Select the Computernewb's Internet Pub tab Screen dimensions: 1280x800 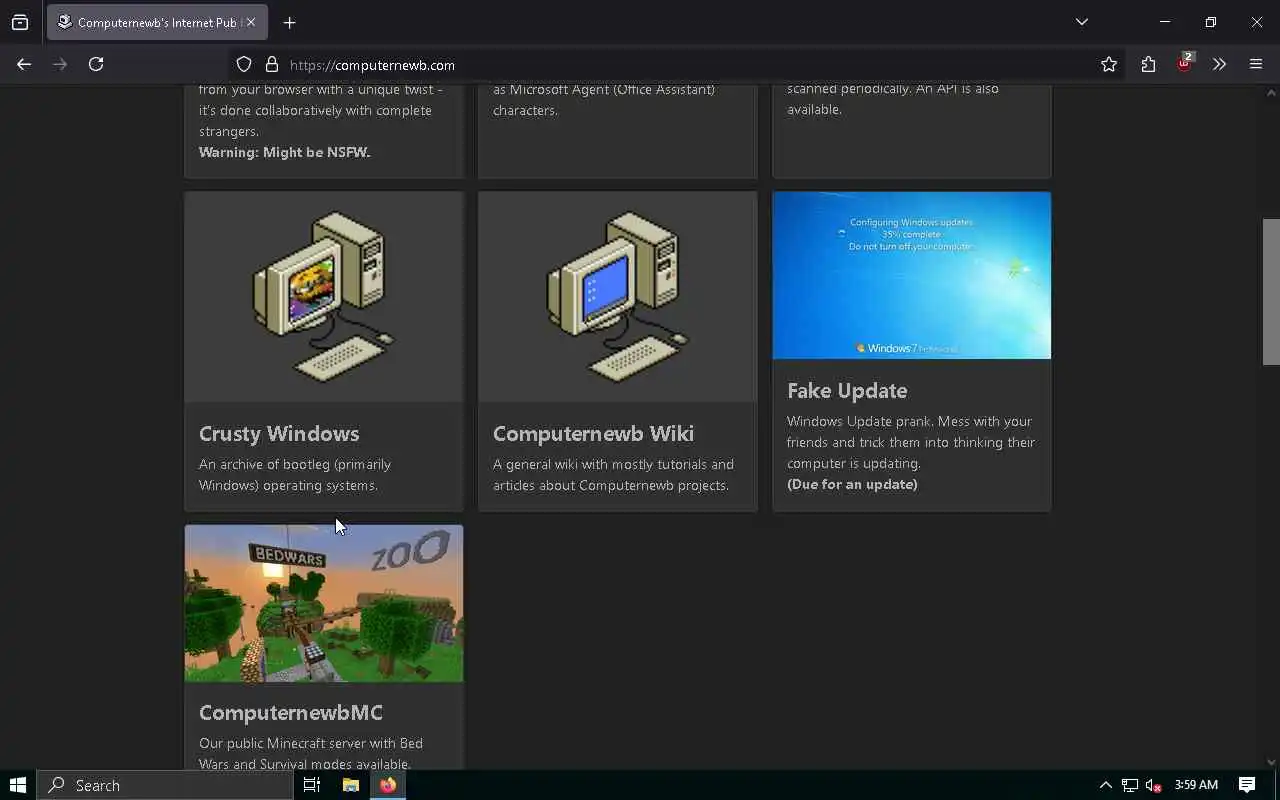click(x=157, y=22)
